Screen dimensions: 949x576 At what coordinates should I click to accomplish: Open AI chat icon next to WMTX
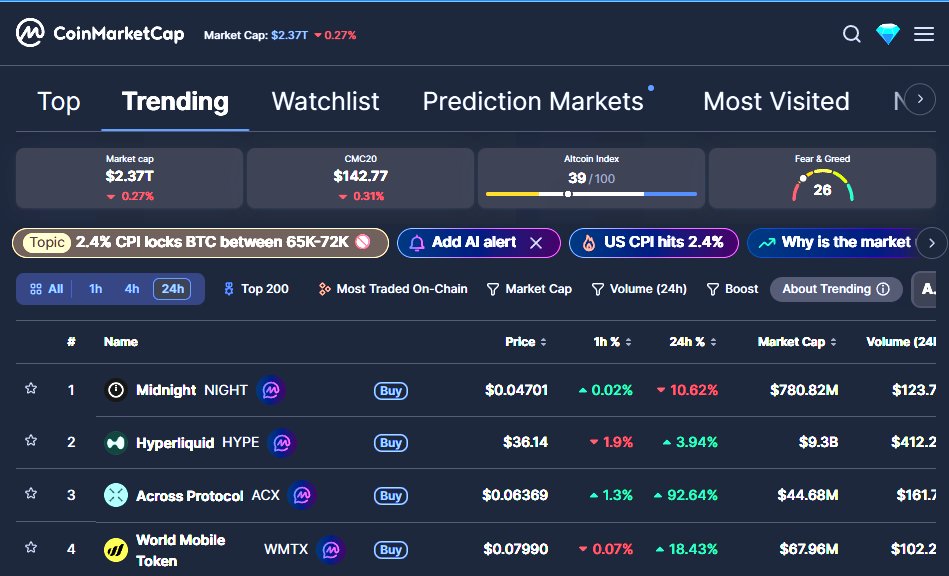click(x=330, y=549)
